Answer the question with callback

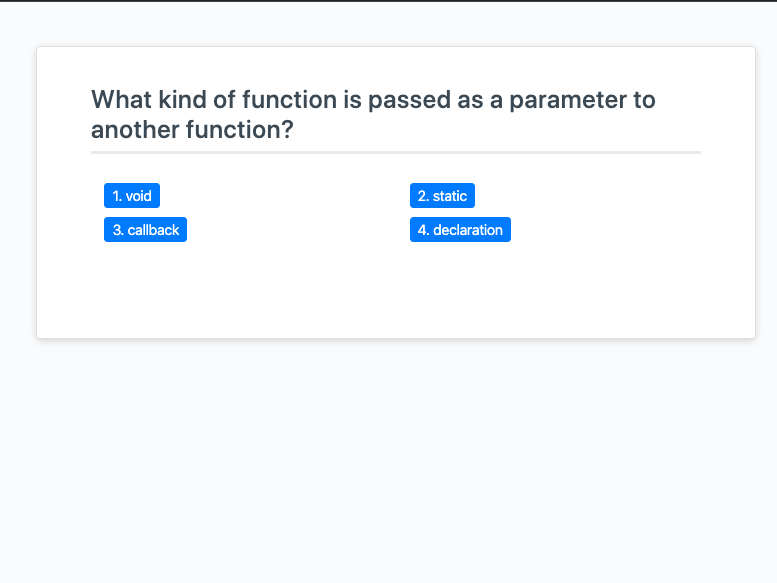point(145,230)
